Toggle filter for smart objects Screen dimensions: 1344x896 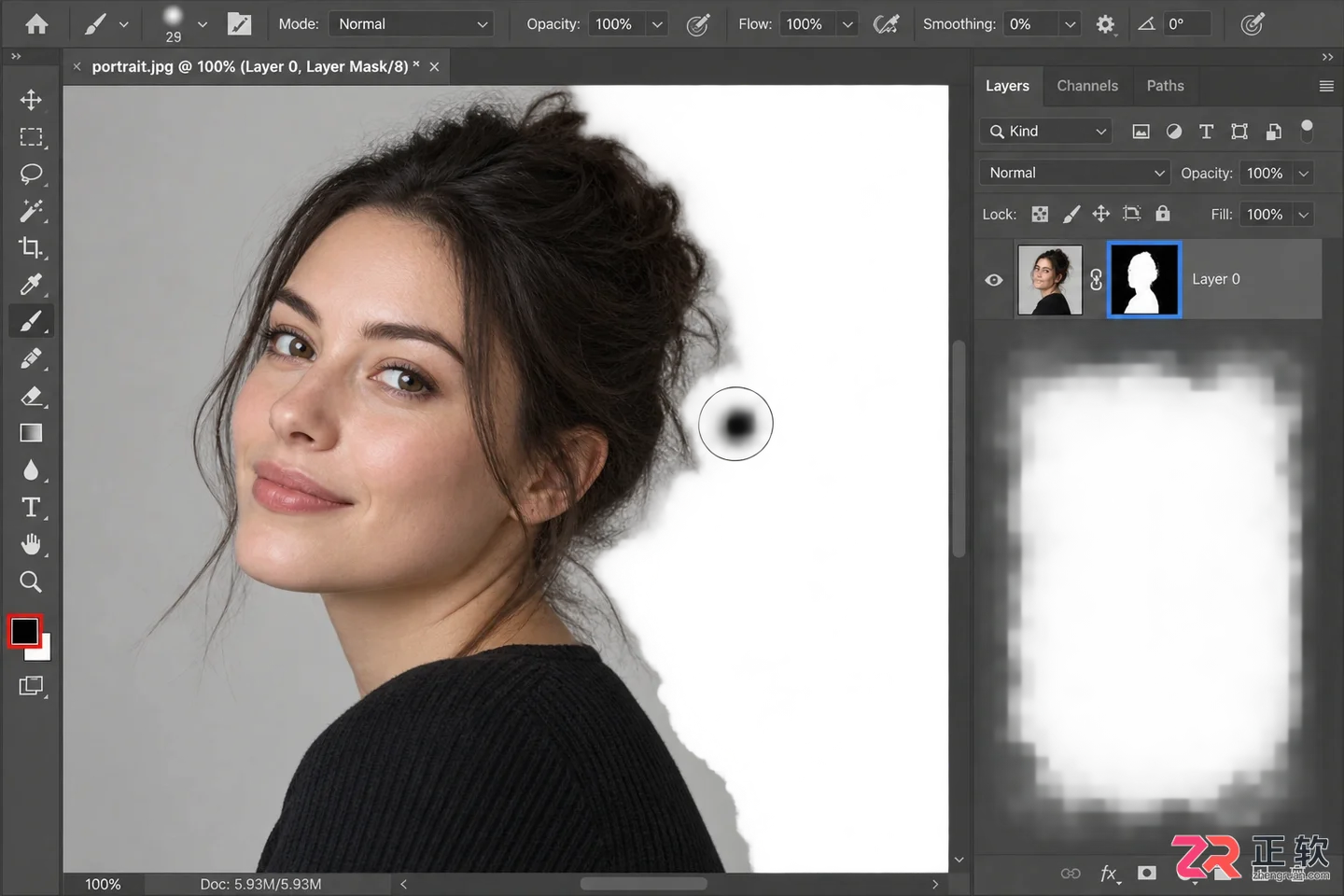pos(1273,132)
